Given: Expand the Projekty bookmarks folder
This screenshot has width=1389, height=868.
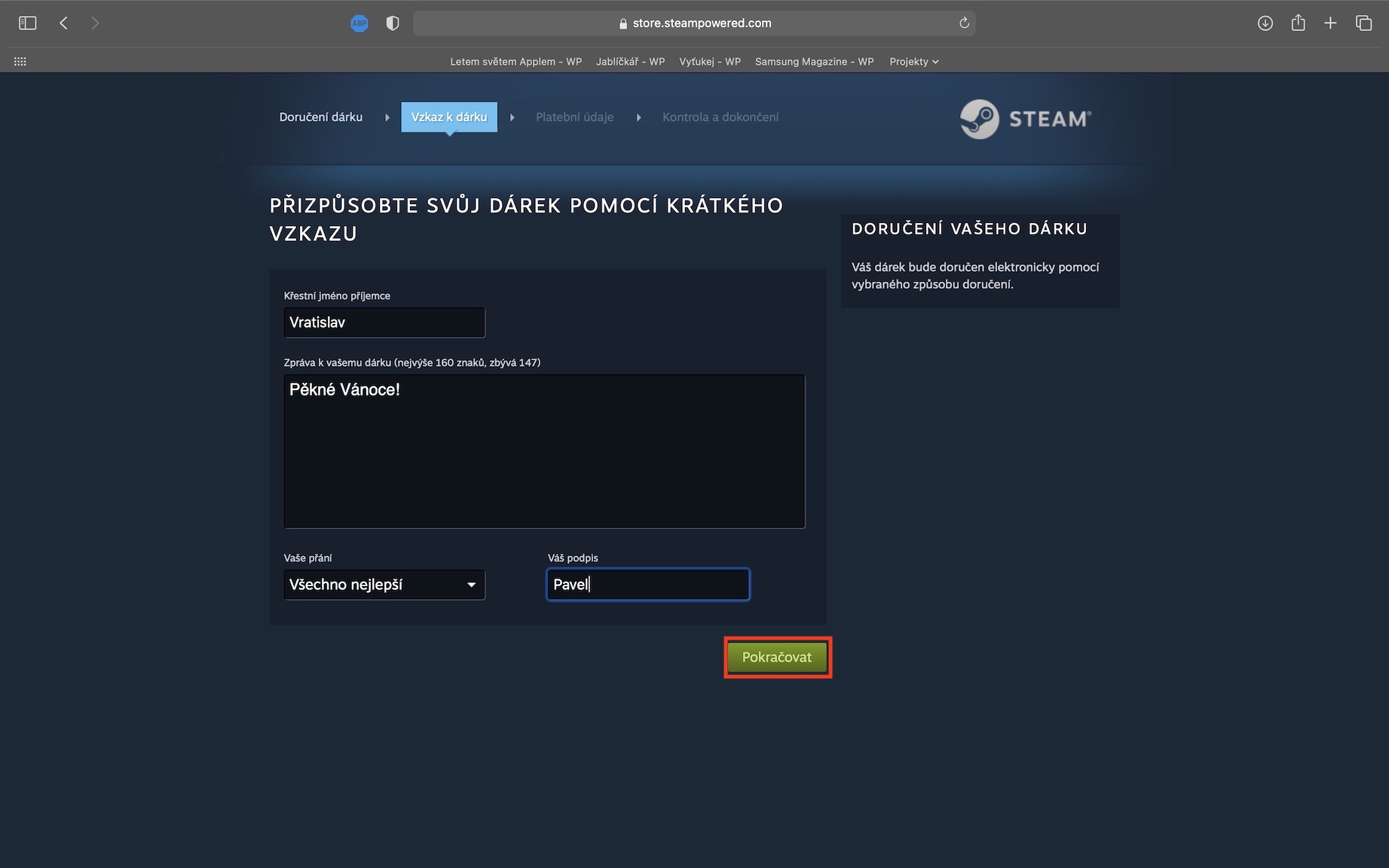Looking at the screenshot, I should (913, 62).
